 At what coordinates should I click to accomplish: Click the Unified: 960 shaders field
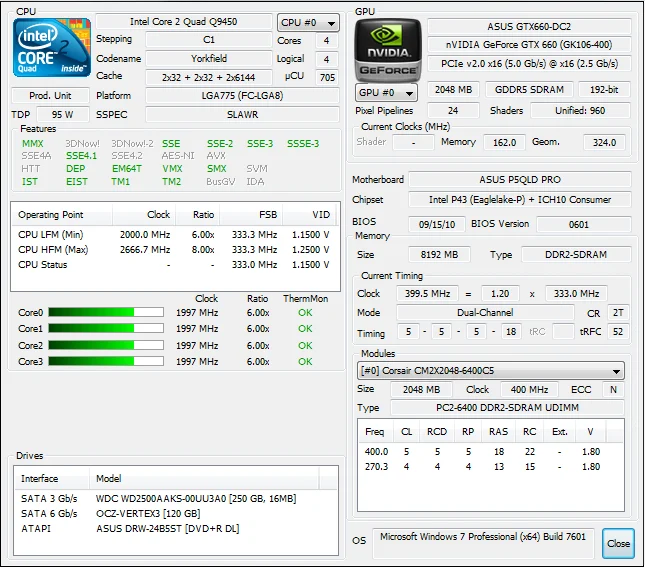[x=580, y=111]
